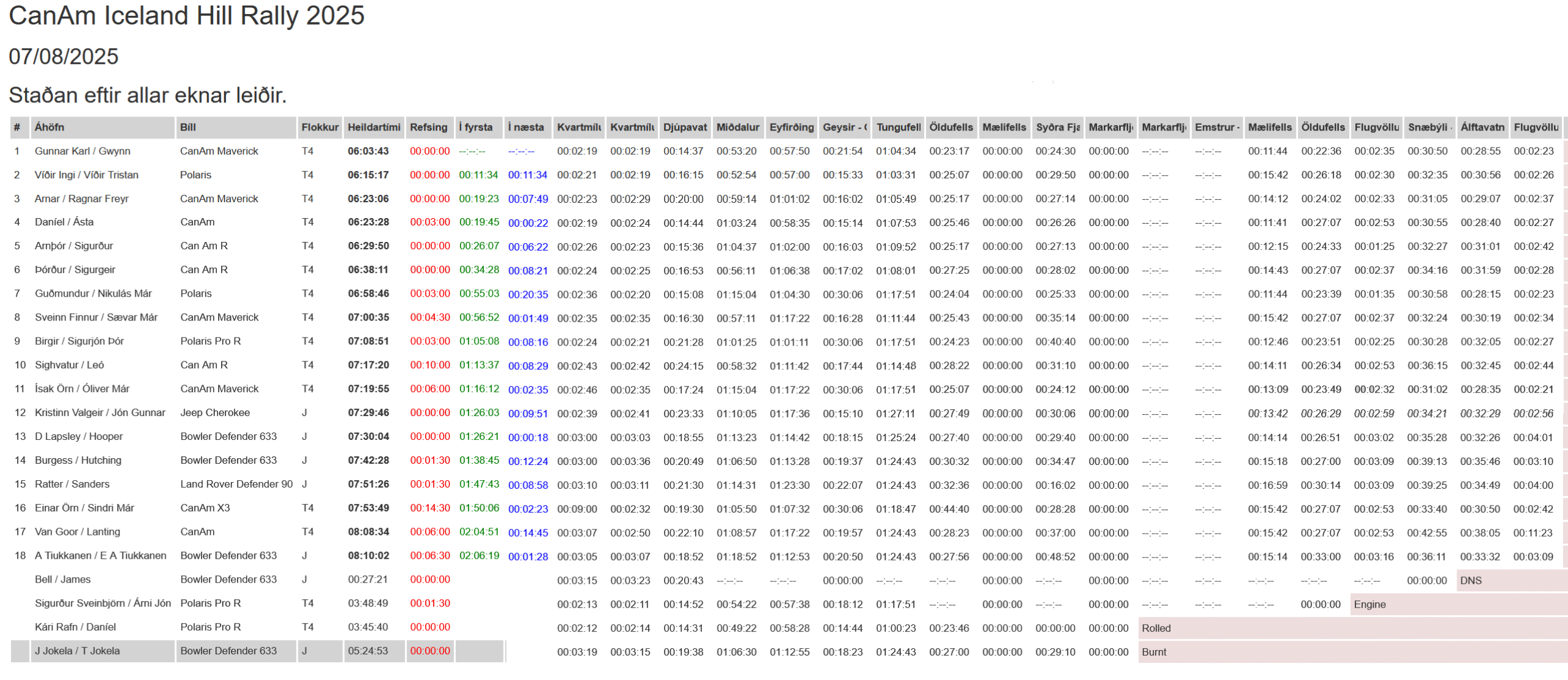
Task: Click the Í fyrsta column header
Action: pyautogui.click(x=475, y=127)
